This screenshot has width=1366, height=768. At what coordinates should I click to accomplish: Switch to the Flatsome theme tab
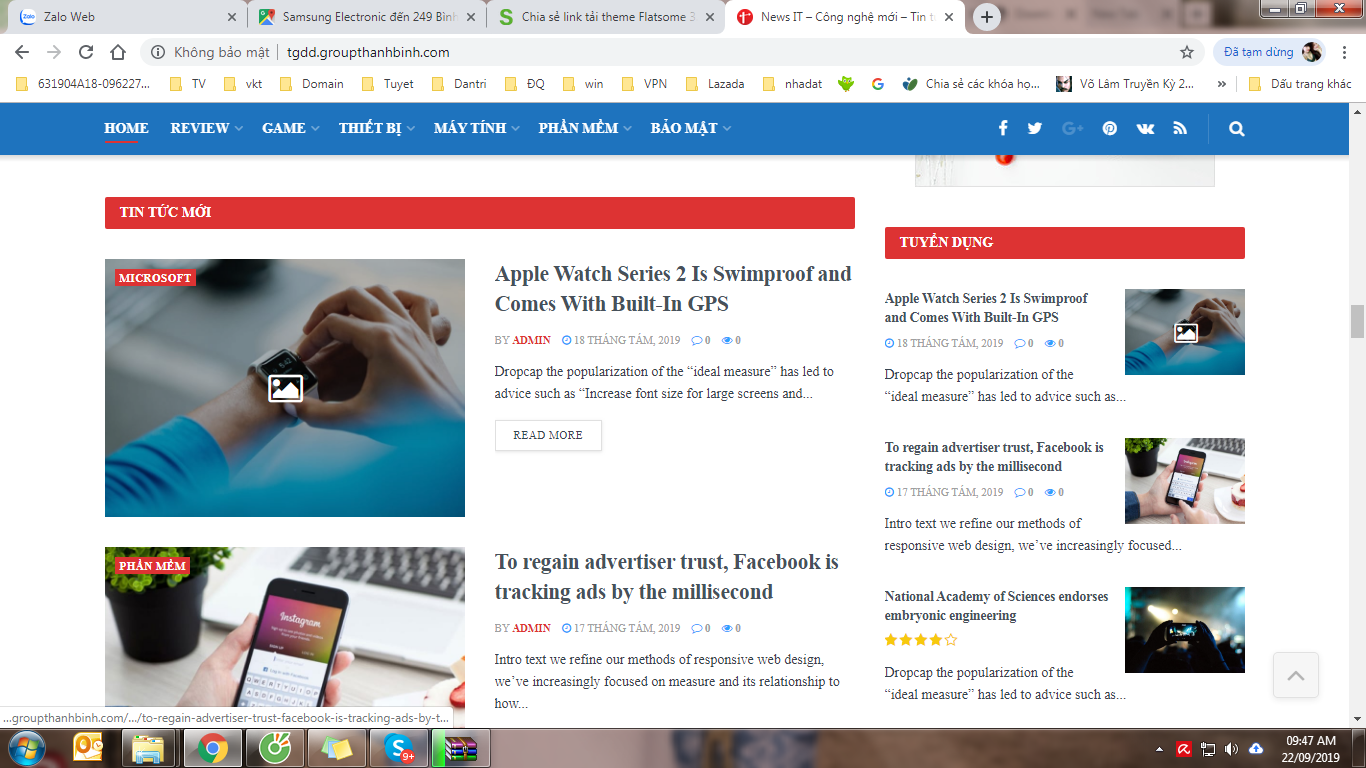coord(606,17)
